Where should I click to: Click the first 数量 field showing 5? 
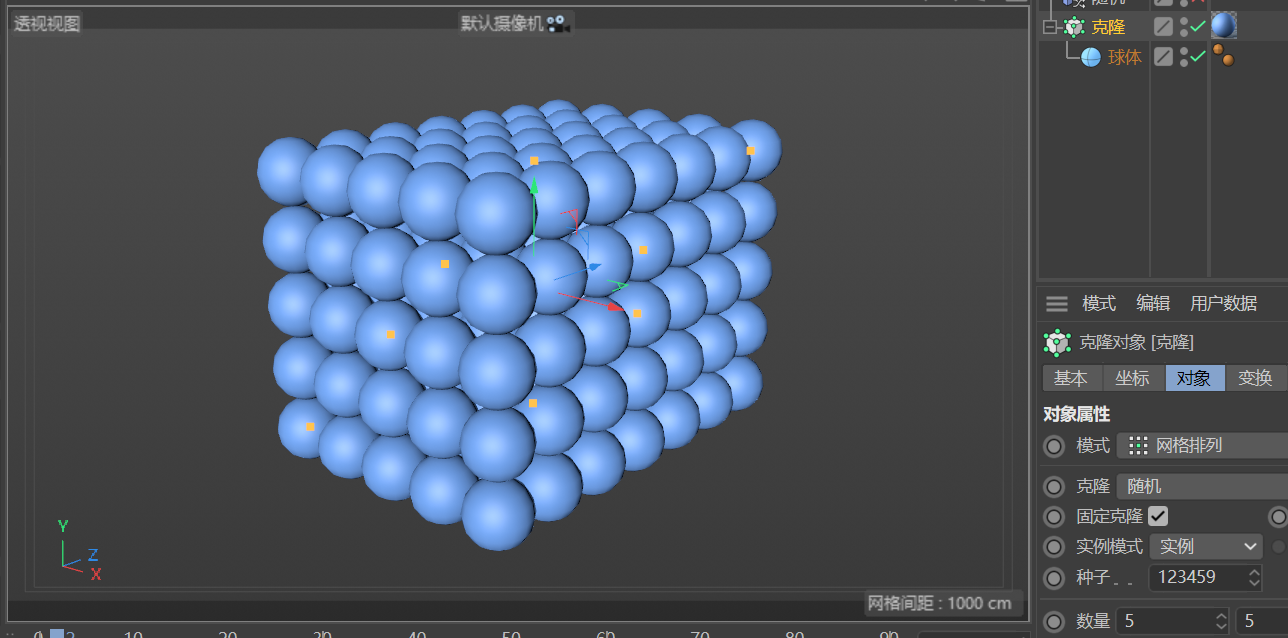tap(1164, 621)
